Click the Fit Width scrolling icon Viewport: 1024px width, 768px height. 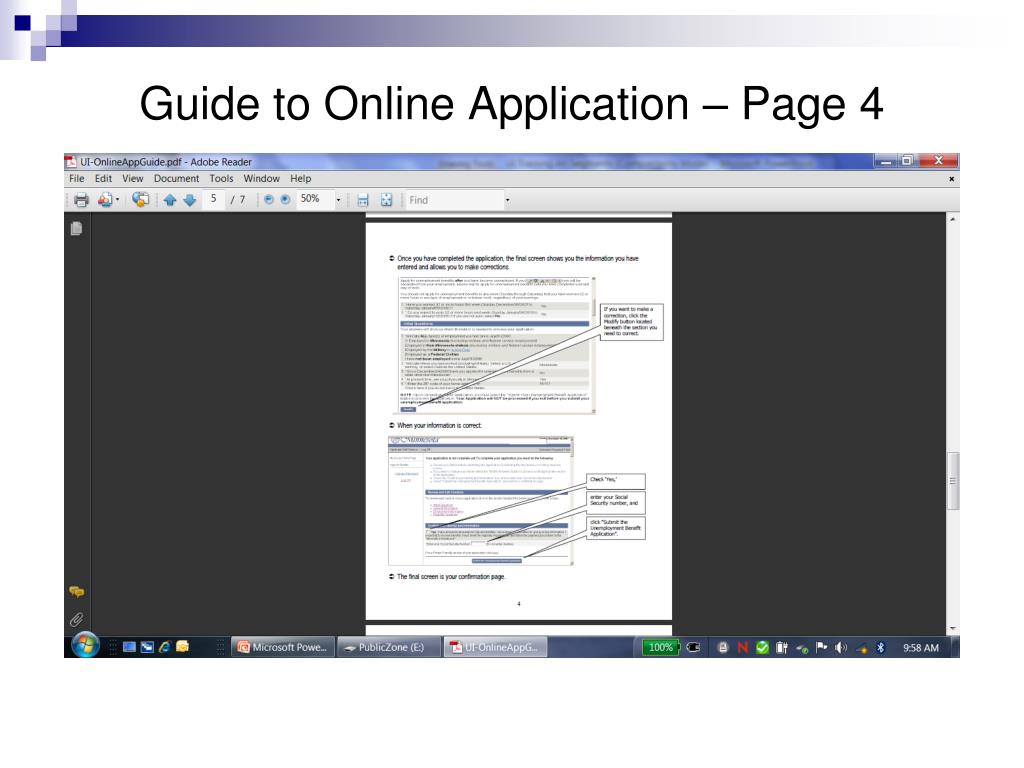363,200
